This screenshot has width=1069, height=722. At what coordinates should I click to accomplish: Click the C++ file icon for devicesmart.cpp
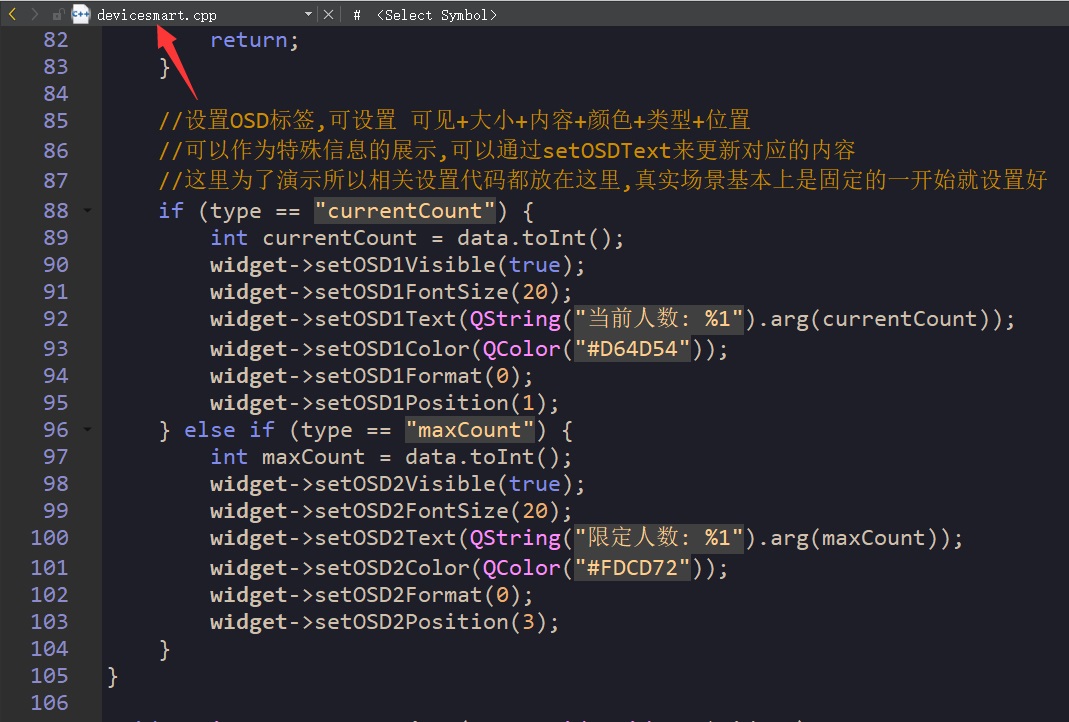pos(81,15)
